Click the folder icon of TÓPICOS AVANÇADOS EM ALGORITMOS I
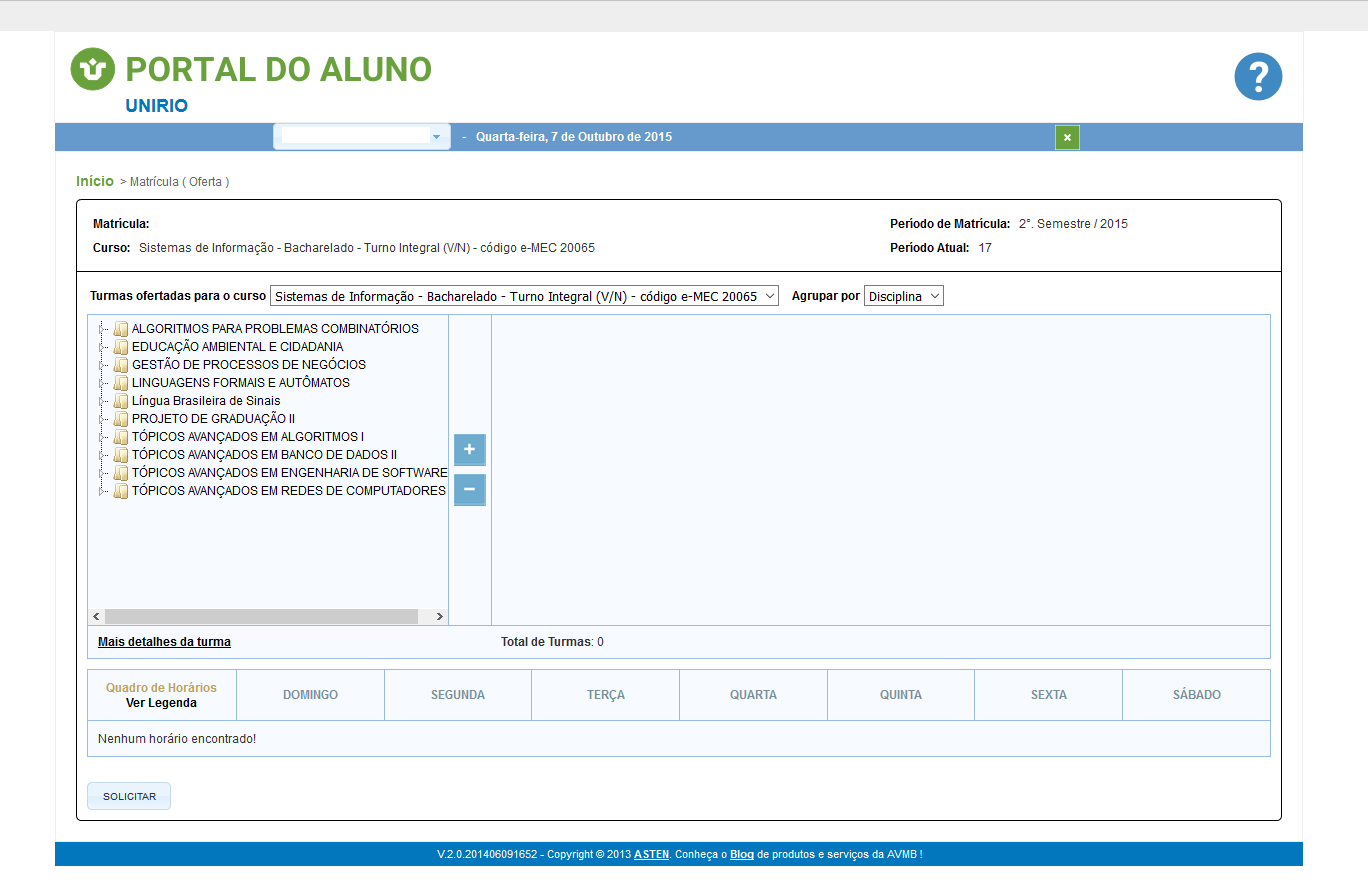 pyautogui.click(x=121, y=436)
